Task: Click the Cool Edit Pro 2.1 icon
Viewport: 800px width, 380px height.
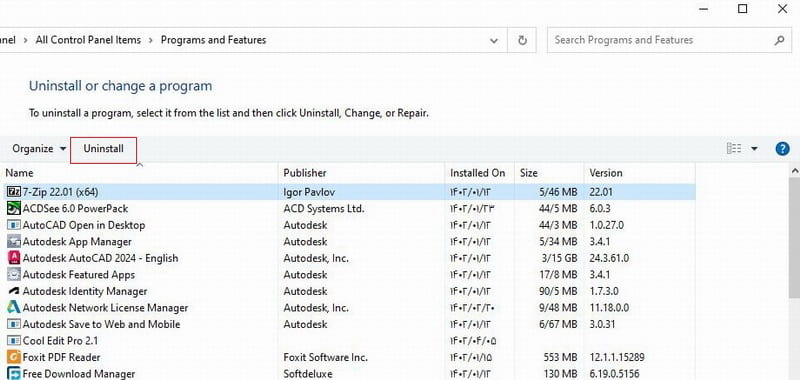Action: [x=14, y=341]
